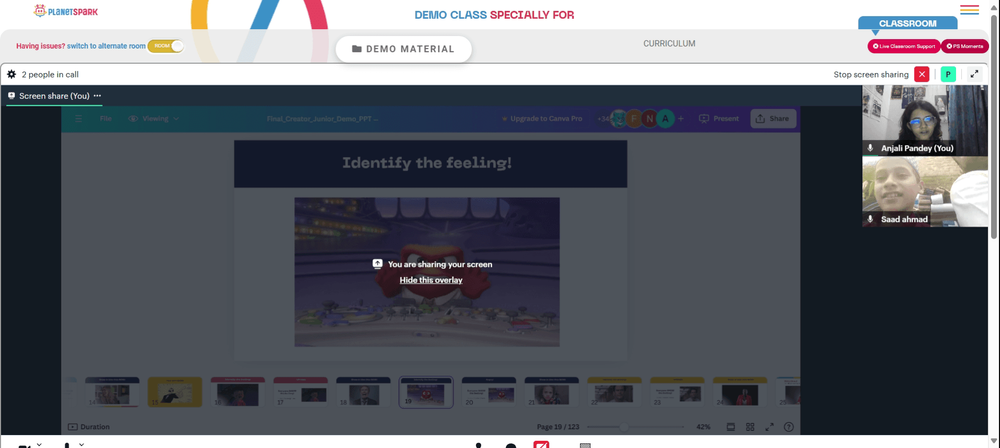The width and height of the screenshot is (1000, 448).
Task: Select slide 18 thumbnail
Action: pos(363,392)
